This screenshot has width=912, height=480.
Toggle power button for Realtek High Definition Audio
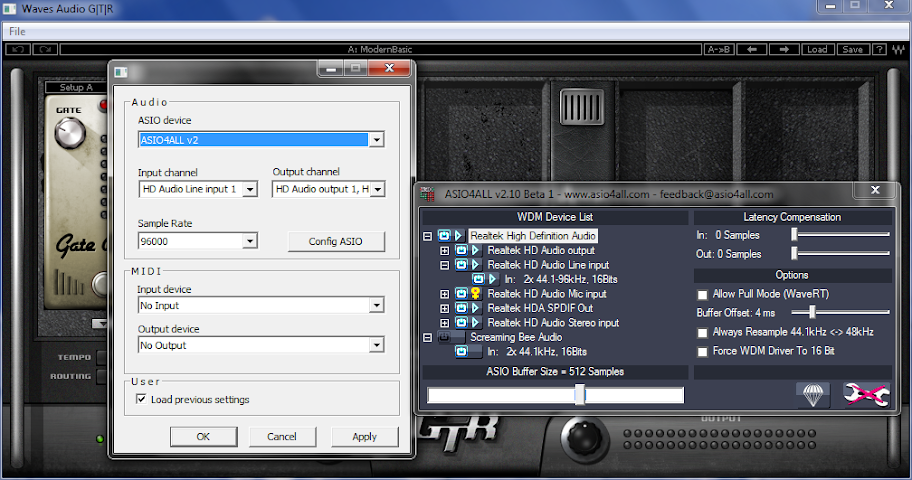444,236
